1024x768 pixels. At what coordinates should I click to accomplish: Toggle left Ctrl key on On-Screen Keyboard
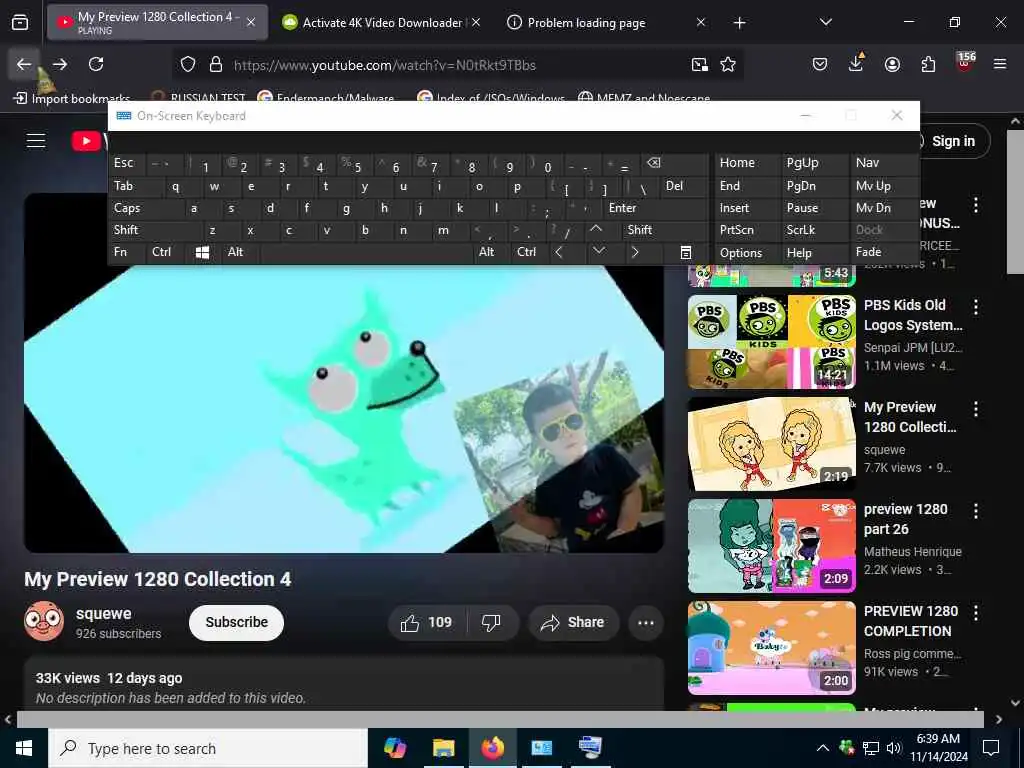[x=166, y=252]
